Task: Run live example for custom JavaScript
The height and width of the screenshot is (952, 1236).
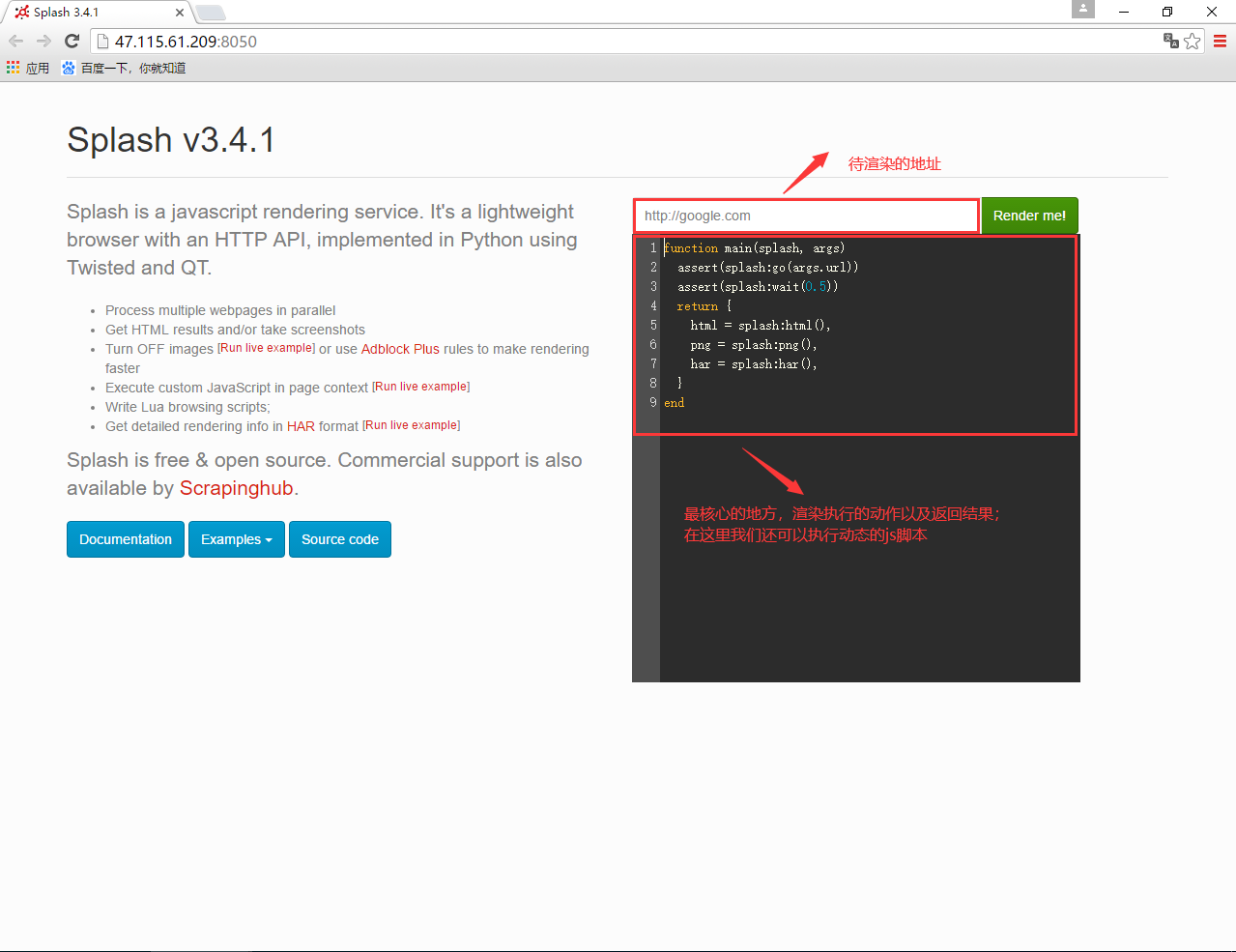Action: (421, 387)
